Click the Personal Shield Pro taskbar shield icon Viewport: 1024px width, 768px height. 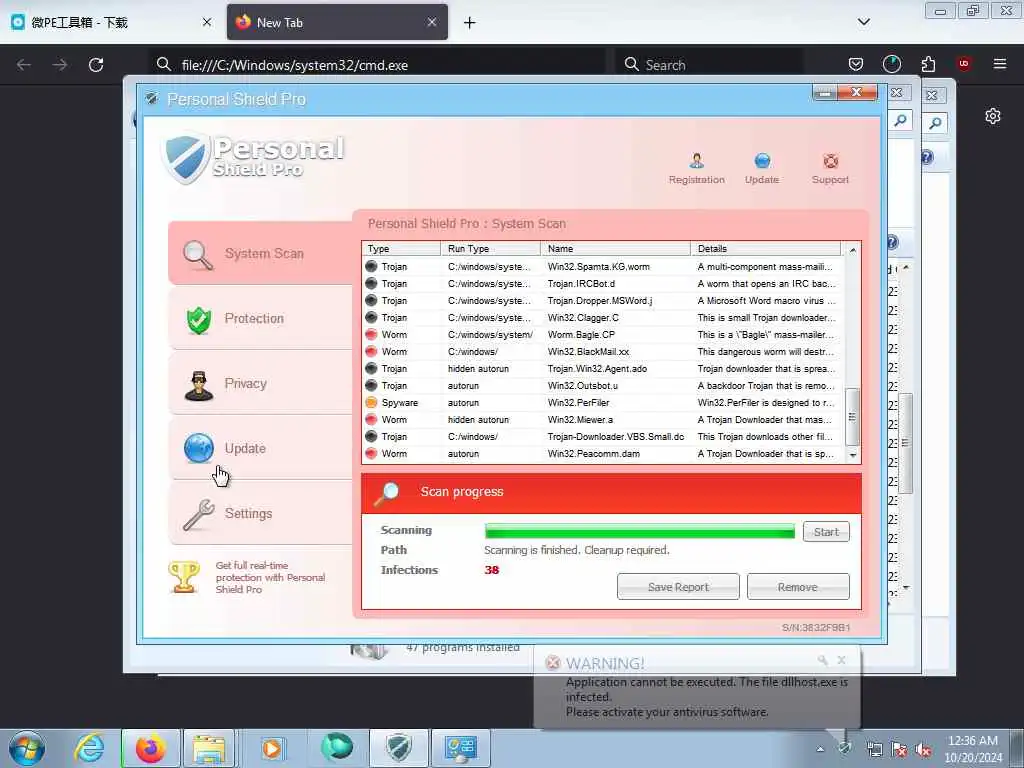399,748
